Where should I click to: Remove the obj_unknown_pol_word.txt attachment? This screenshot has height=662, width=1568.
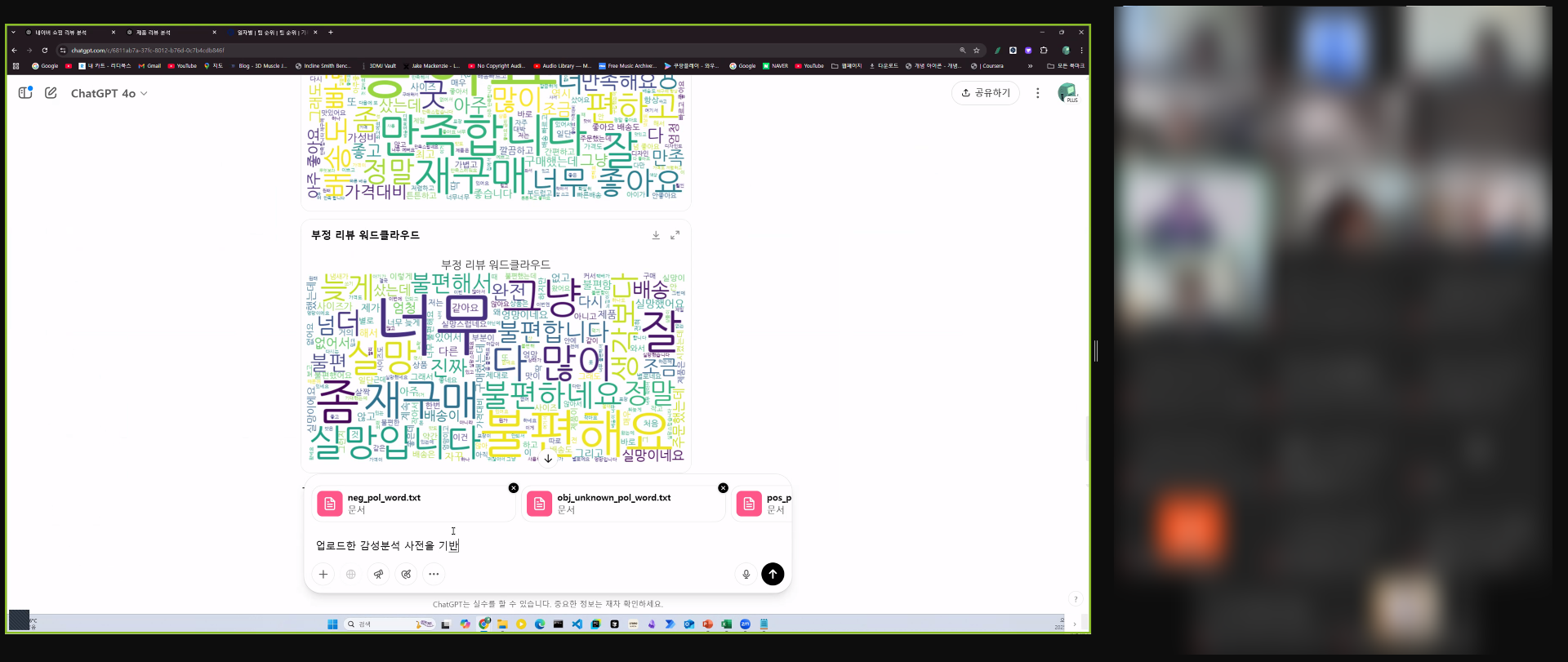coord(723,488)
